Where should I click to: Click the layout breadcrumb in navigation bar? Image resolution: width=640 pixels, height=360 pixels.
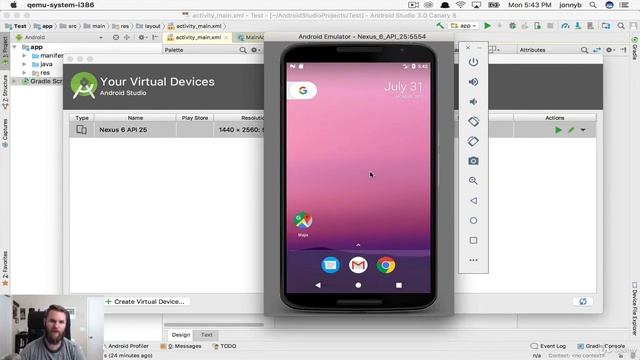[149, 26]
